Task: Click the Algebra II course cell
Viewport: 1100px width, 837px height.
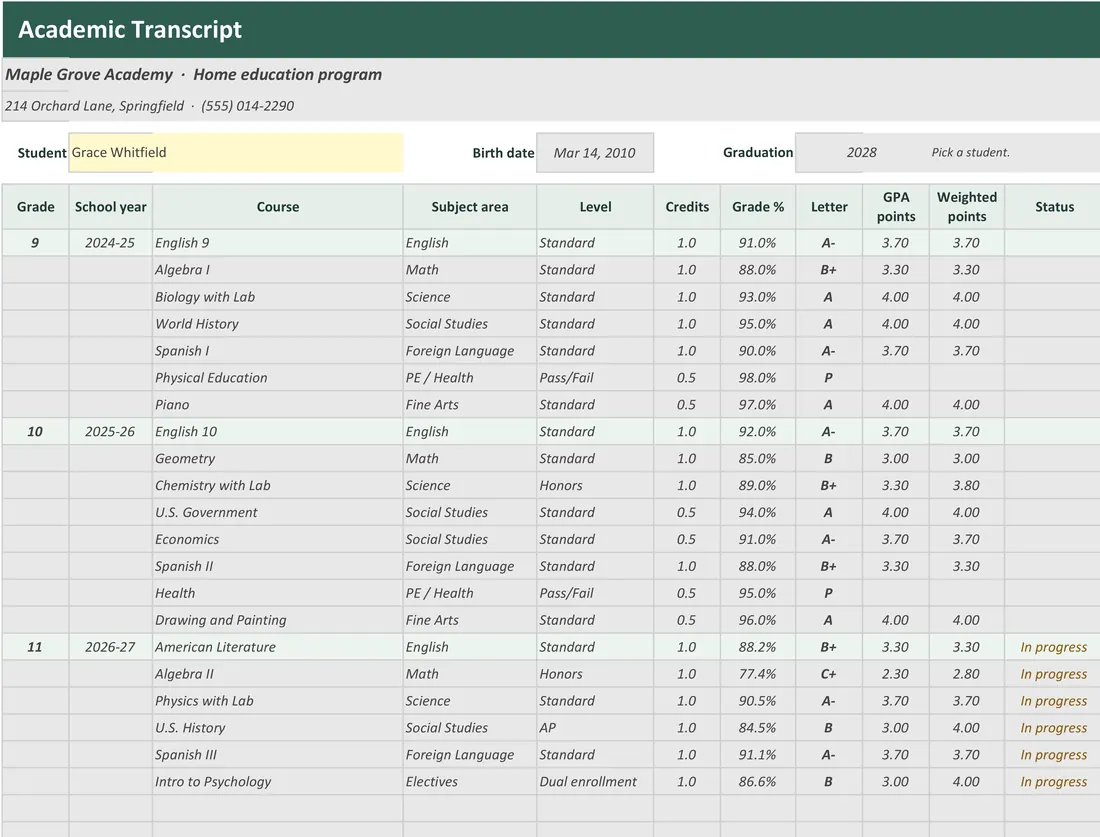Action: [278, 674]
